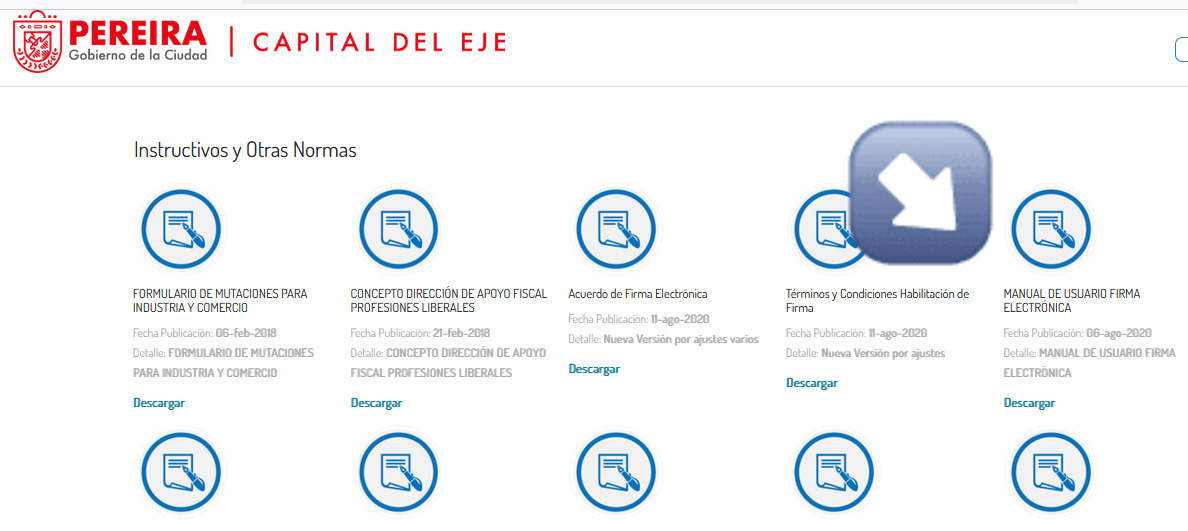
Task: Click the Instructivos y Otras Normas heading
Action: (x=245, y=151)
